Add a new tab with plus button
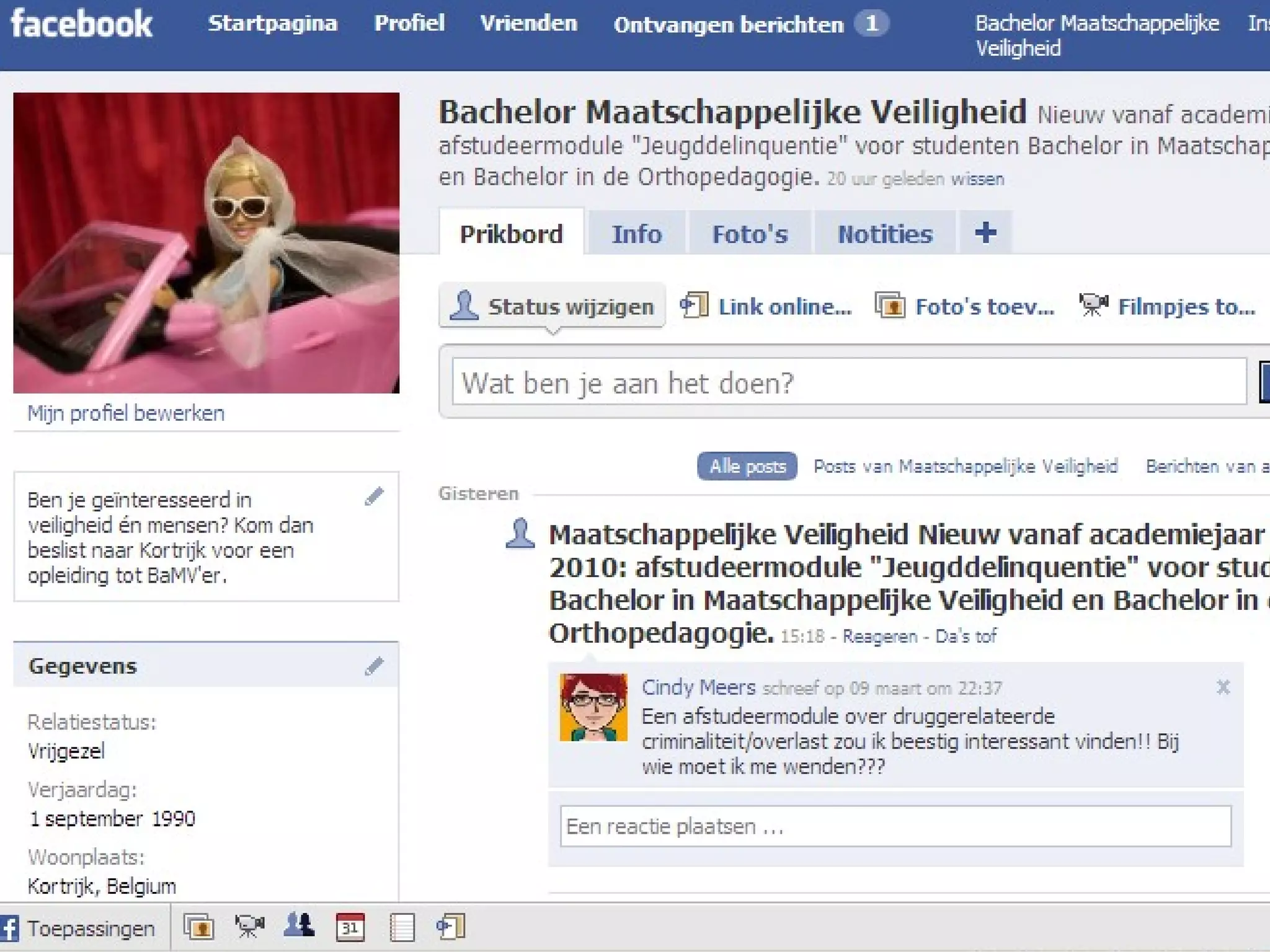The image size is (1270, 952). (985, 233)
